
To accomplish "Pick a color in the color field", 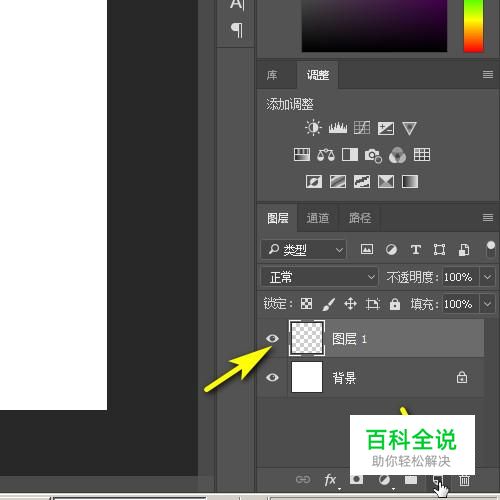I will [374, 26].
